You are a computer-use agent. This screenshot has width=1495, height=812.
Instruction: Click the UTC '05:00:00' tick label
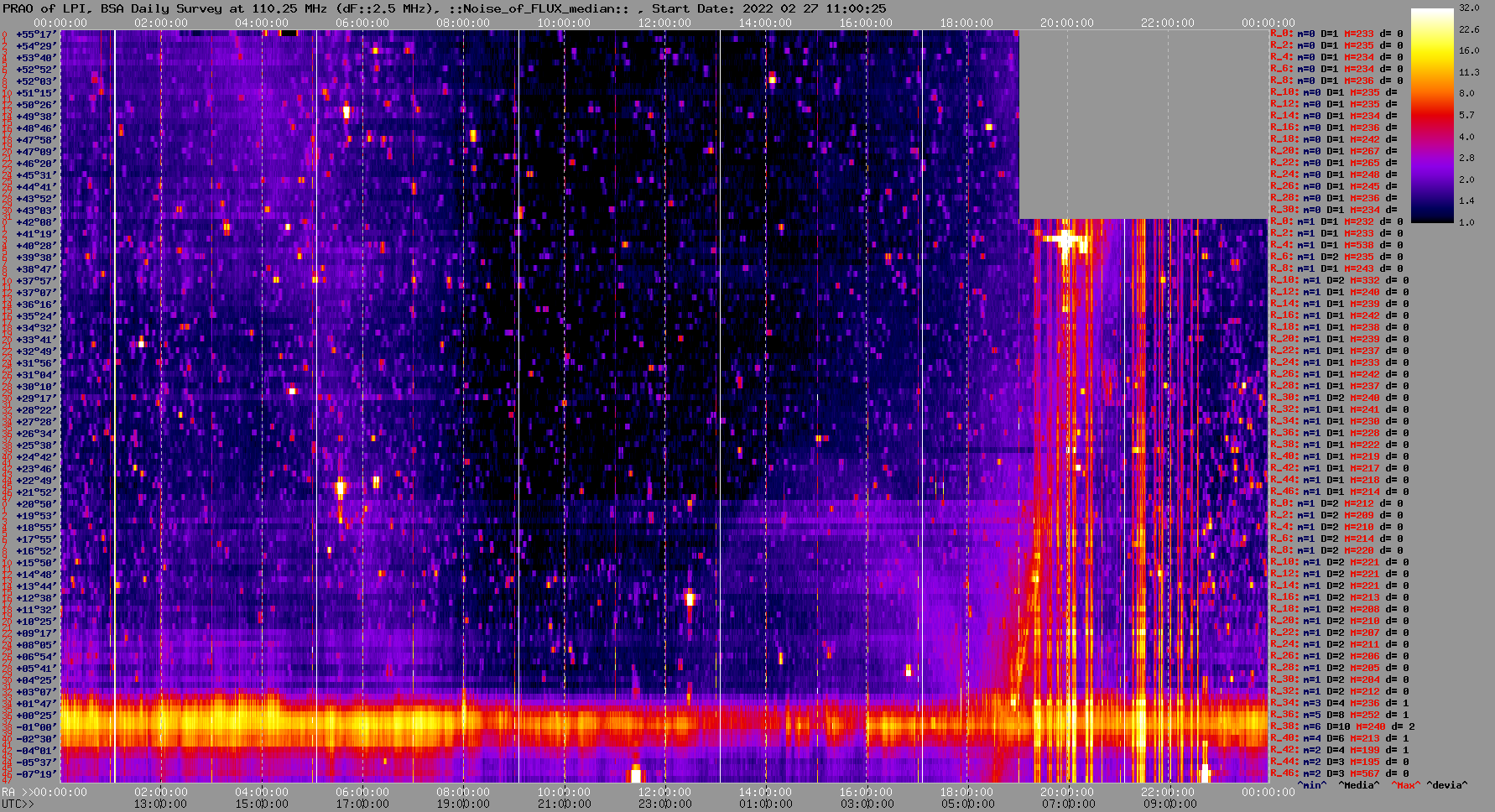[966, 804]
